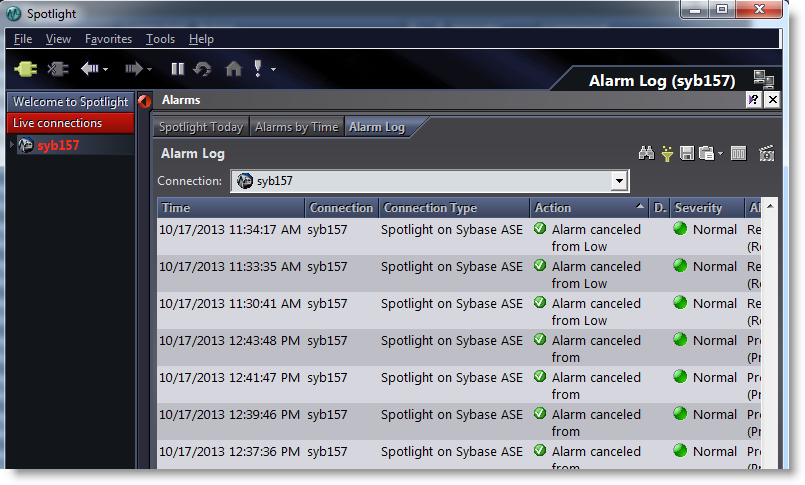Open the Connection combo box dropdown arrow
The height and width of the screenshot is (485, 805).
[619, 181]
